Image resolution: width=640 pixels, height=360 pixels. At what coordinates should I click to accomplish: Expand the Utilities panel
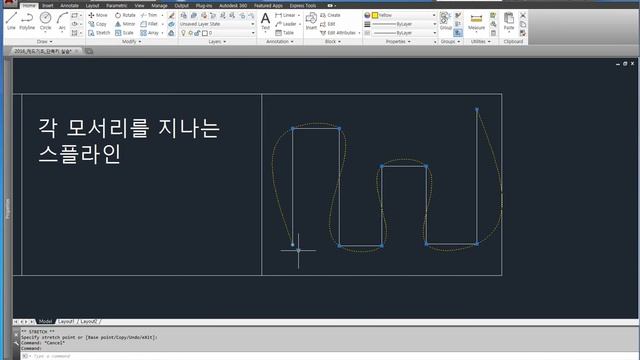481,42
